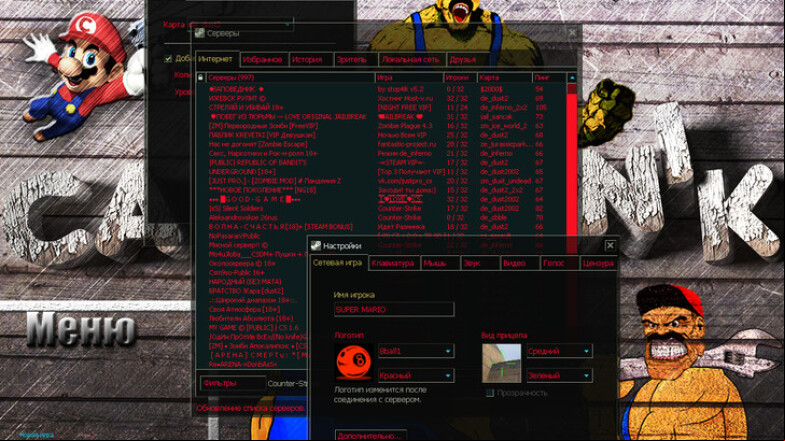Open the Клавиатура settings tab
The width and height of the screenshot is (785, 441).
point(394,263)
